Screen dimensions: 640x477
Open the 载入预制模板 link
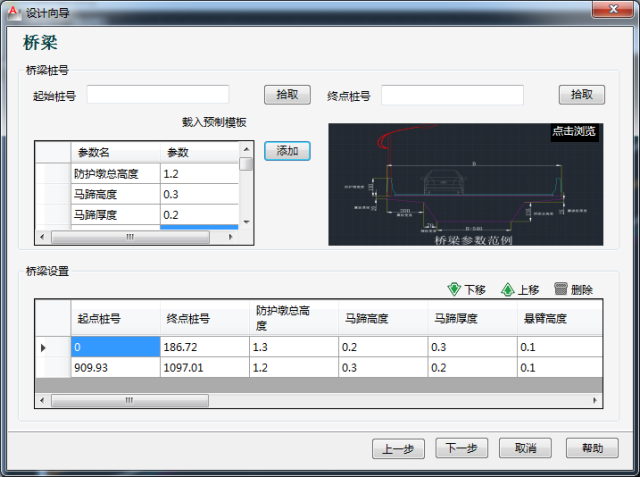(x=213, y=122)
